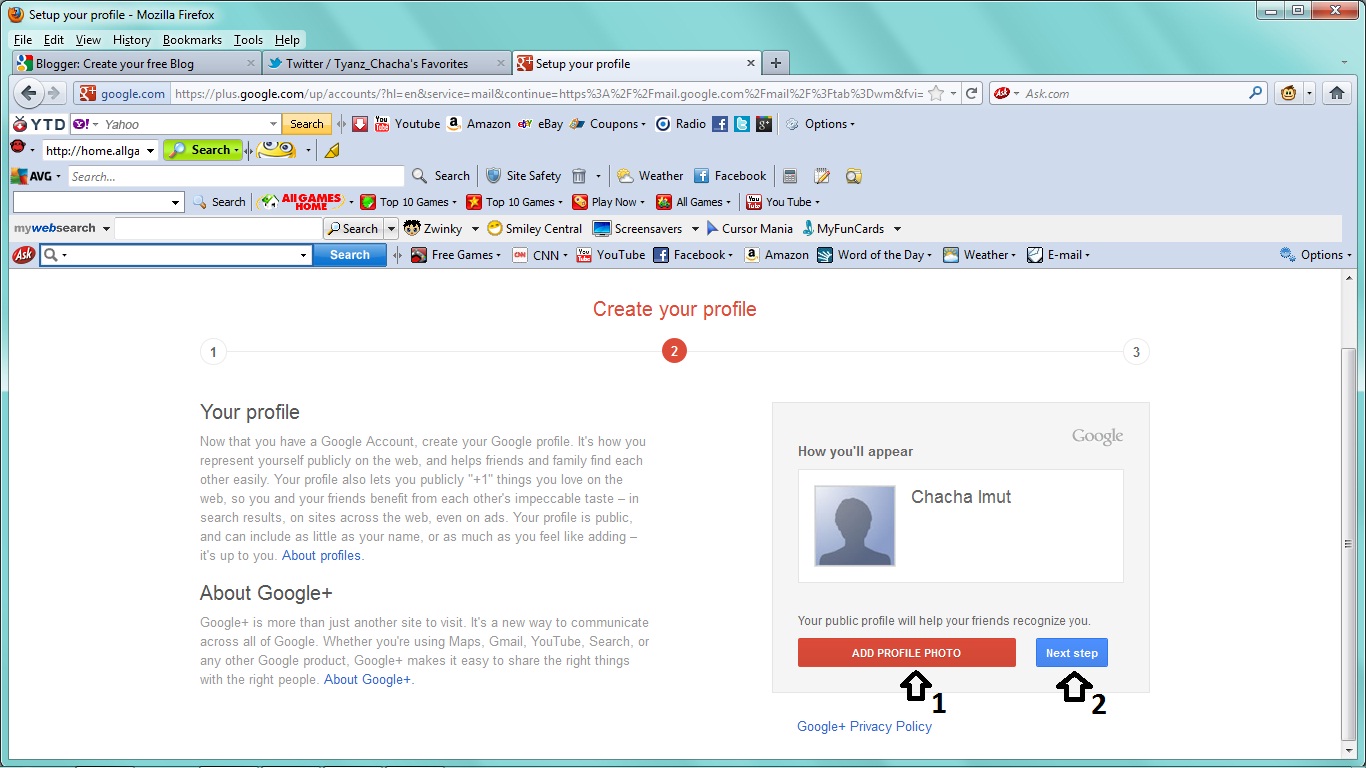Viewport: 1366px width, 768px height.
Task: Focus the AVG Search... input field
Action: click(x=236, y=176)
